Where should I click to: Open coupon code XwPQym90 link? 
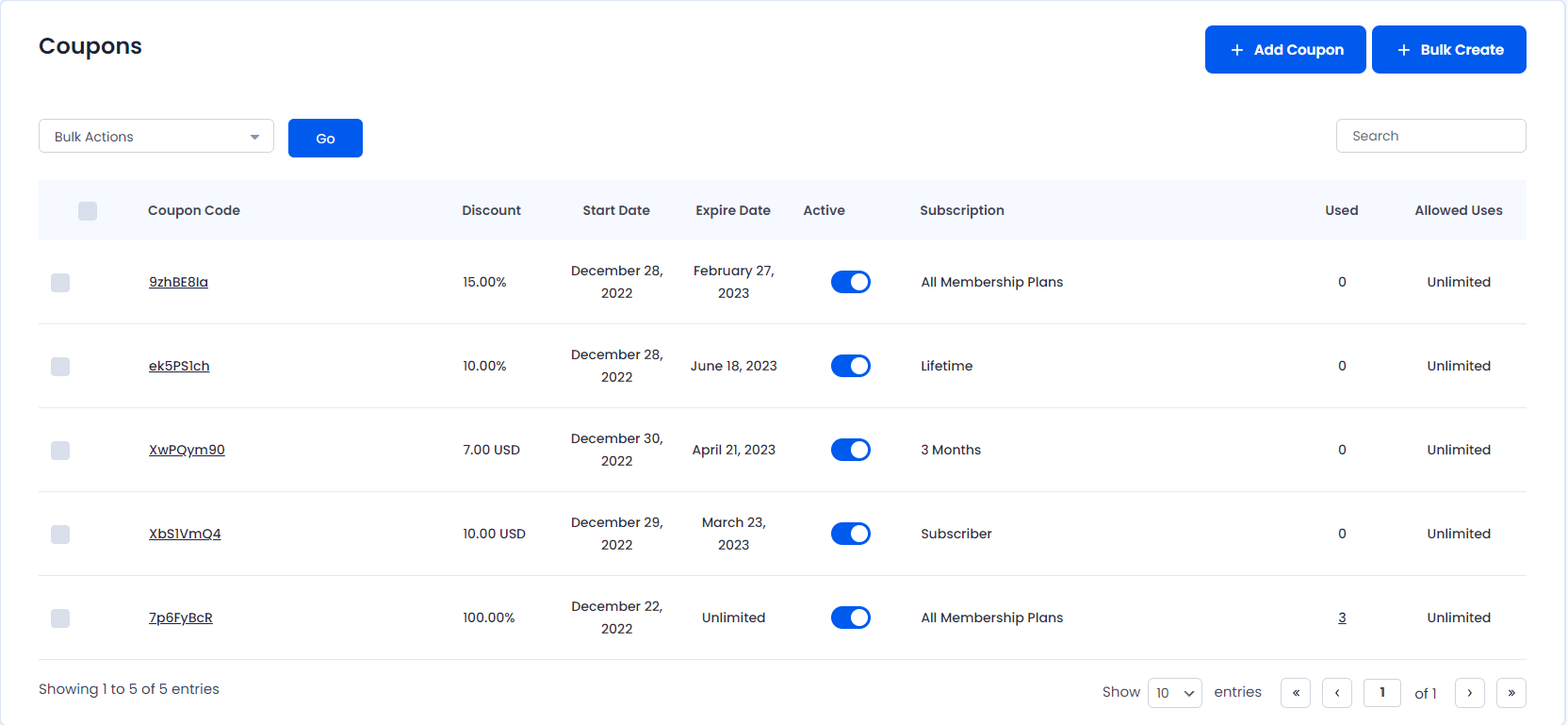[x=187, y=450]
